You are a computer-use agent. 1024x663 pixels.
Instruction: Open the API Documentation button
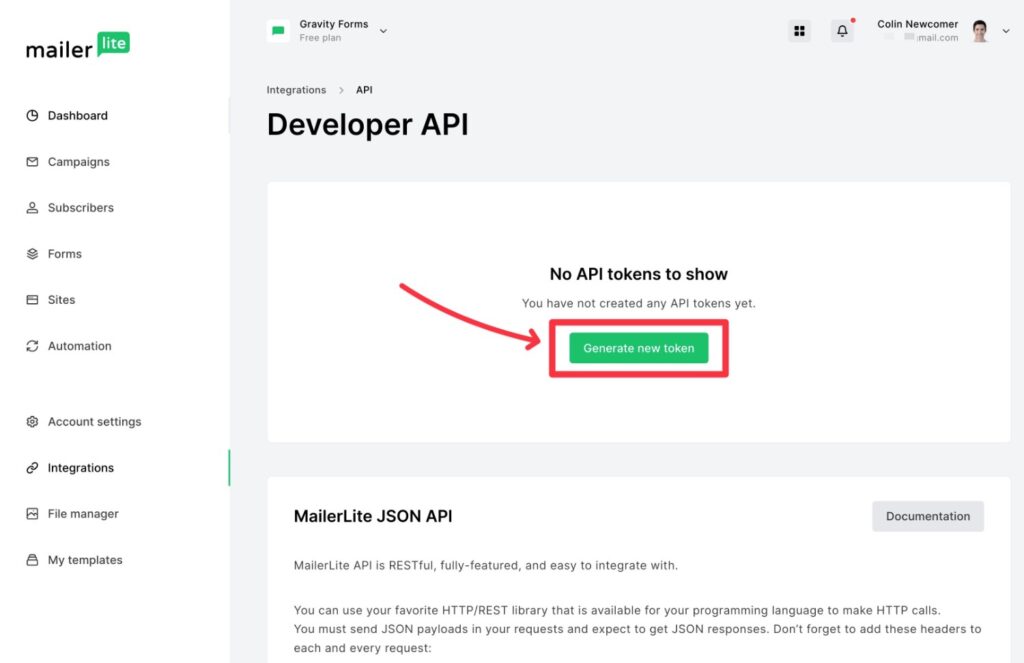(x=928, y=516)
